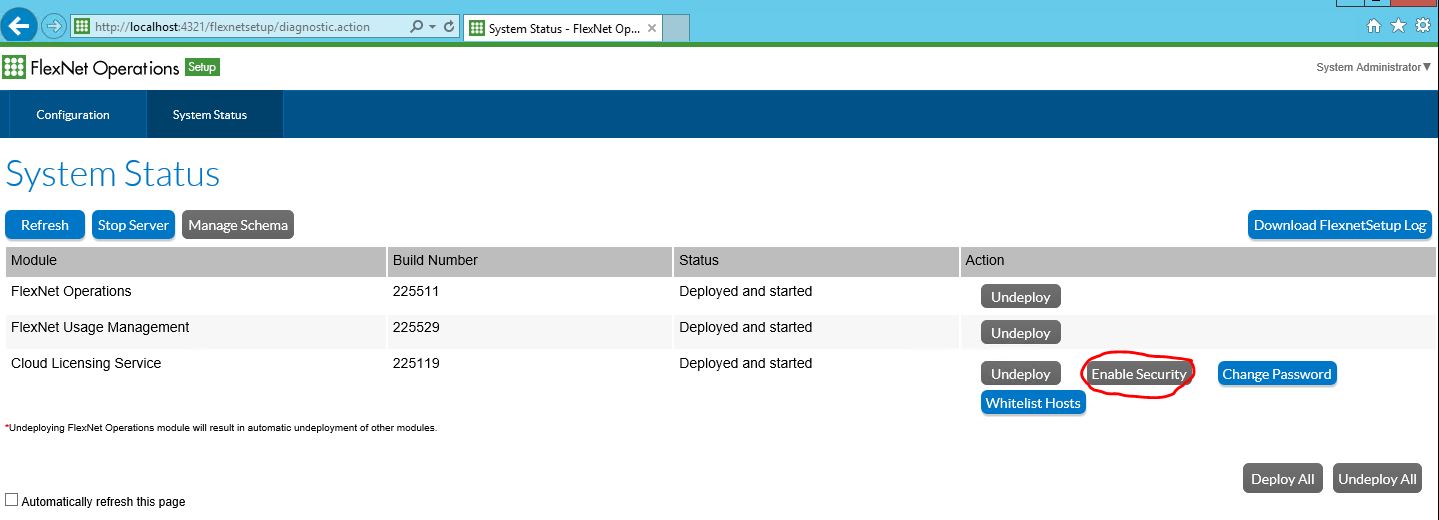This screenshot has width=1439, height=520.
Task: Open Favorites with the star icon
Action: pos(1398,26)
